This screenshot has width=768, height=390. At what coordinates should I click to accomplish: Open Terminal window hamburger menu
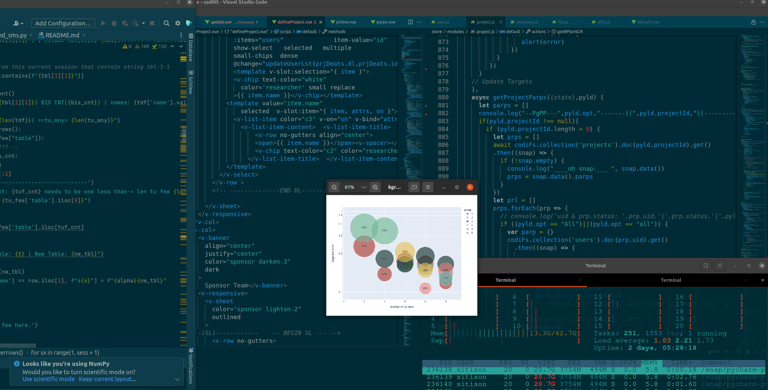(x=720, y=266)
